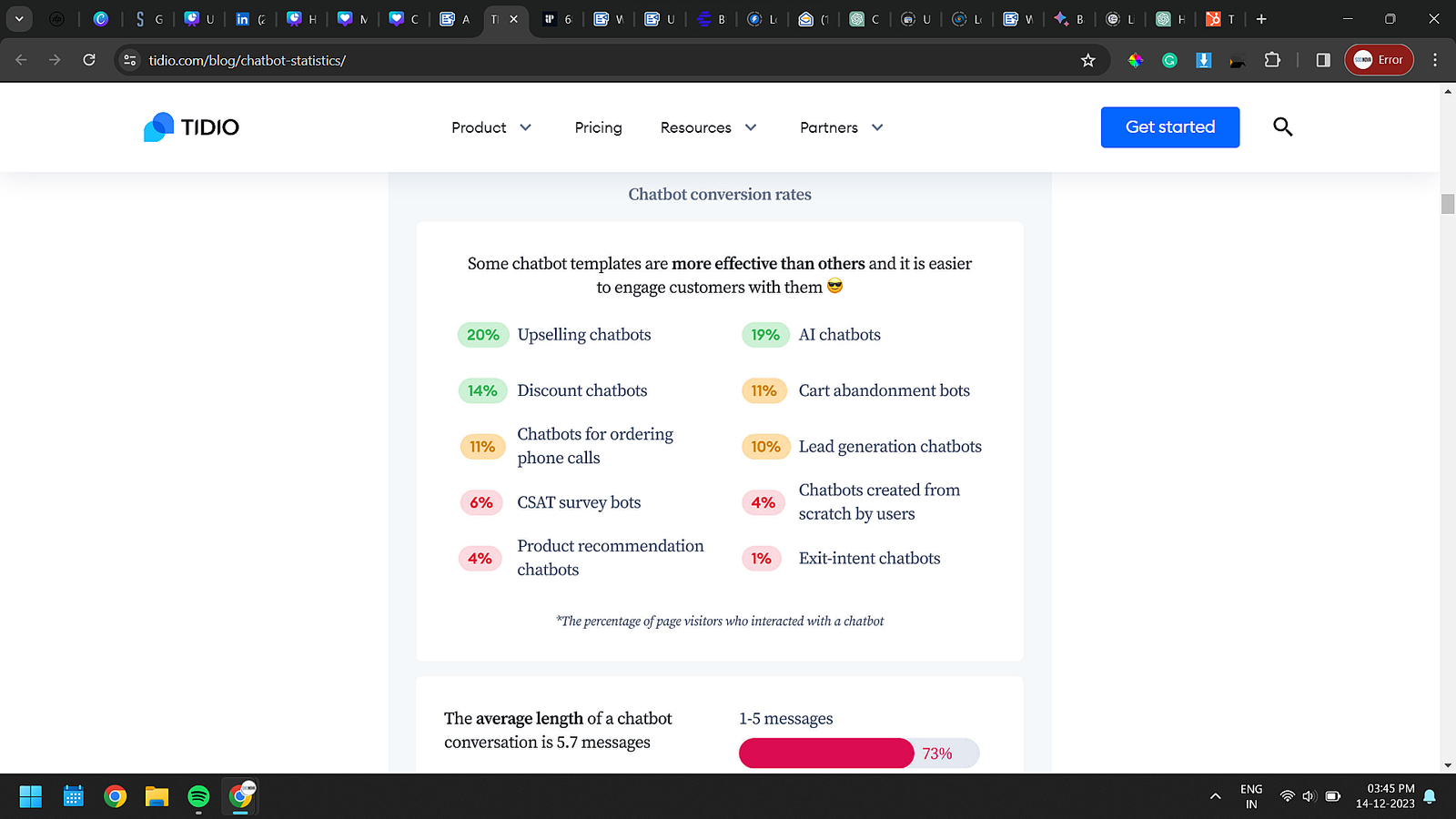Click the Get started button
The height and width of the screenshot is (819, 1456).
point(1169,127)
